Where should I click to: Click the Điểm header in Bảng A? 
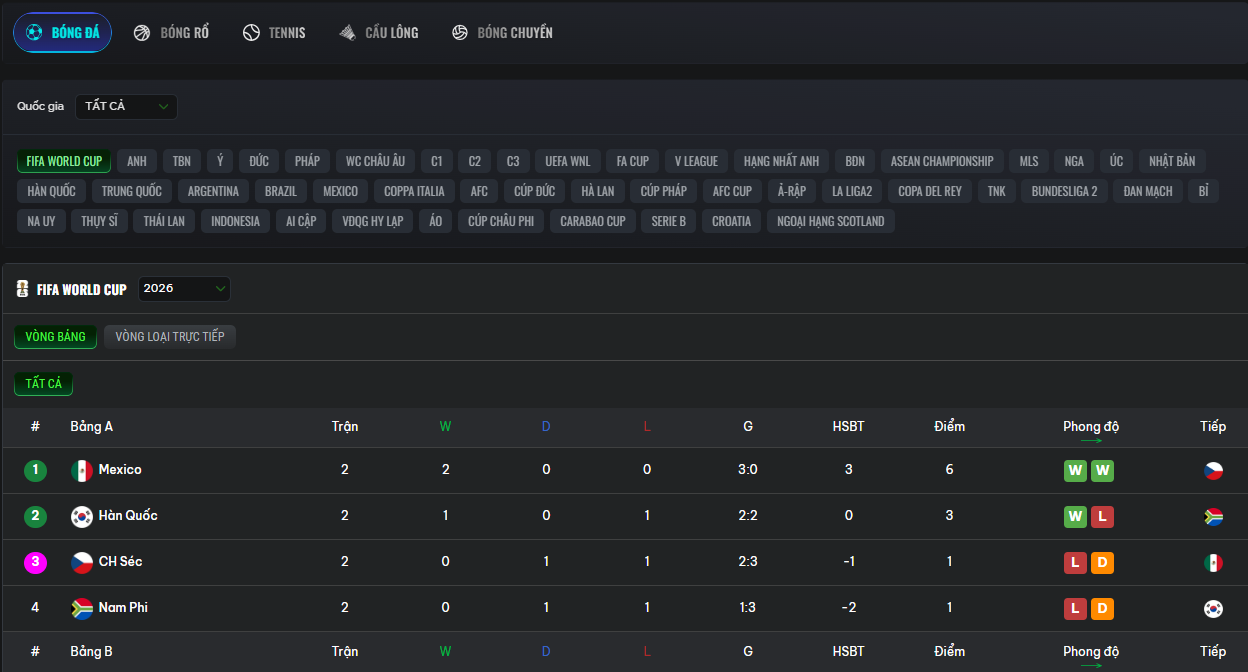[949, 427]
